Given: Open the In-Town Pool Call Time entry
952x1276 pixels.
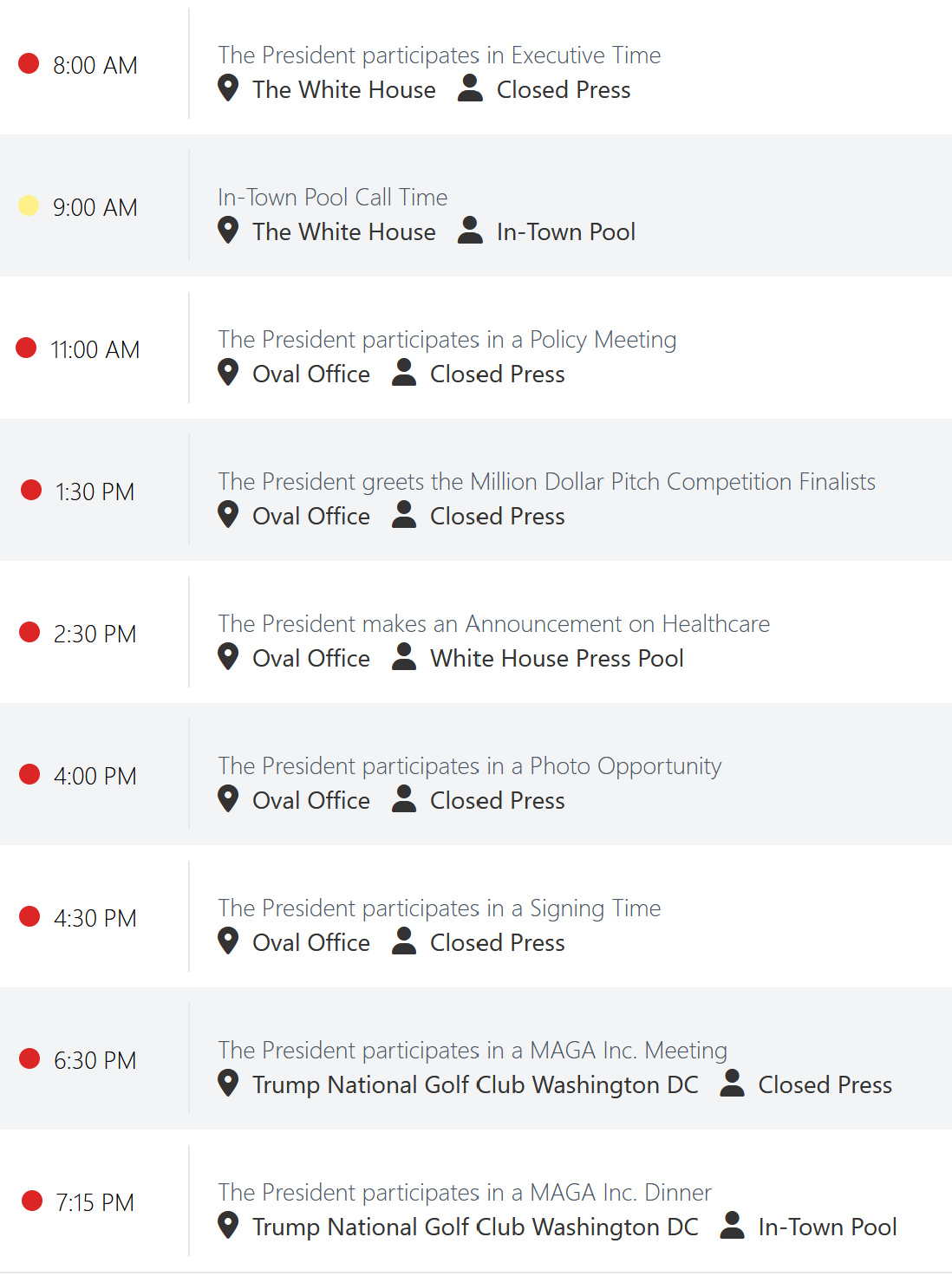Looking at the screenshot, I should (333, 198).
